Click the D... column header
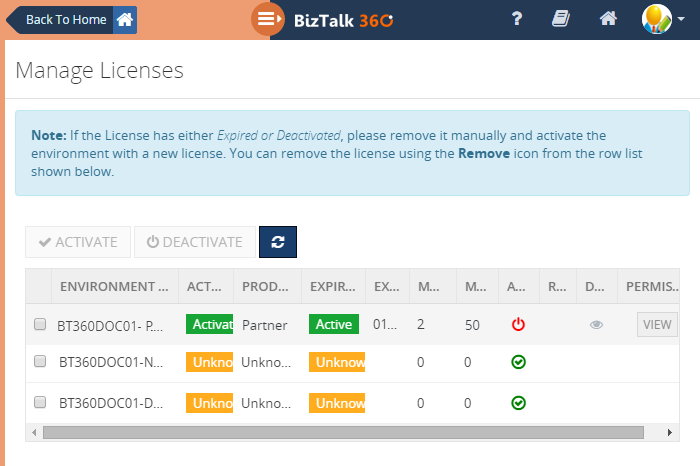Image resolution: width=700 pixels, height=466 pixels. point(596,287)
